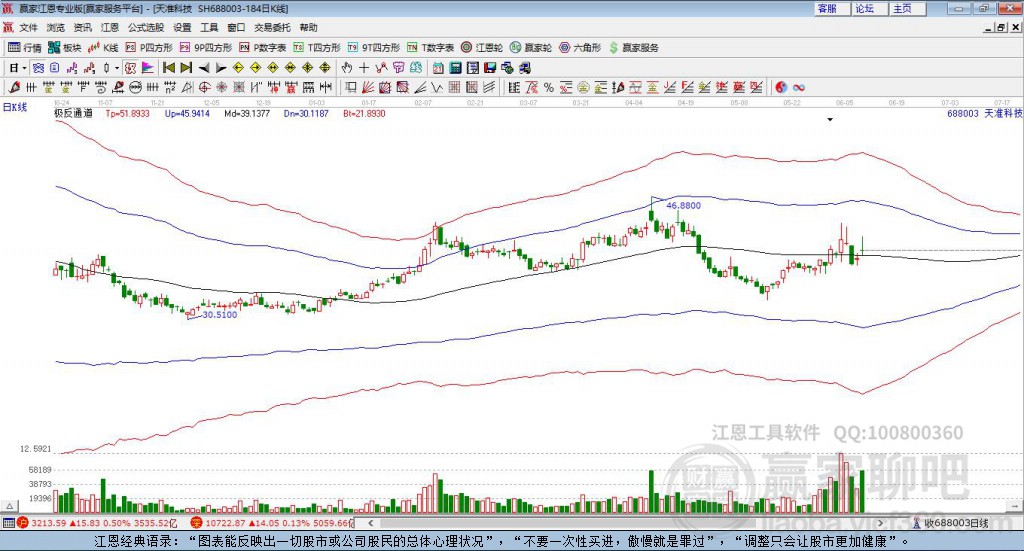Image resolution: width=1024 pixels, height=551 pixels.
Task: Click the 30.5100 low price label
Action: [219, 315]
